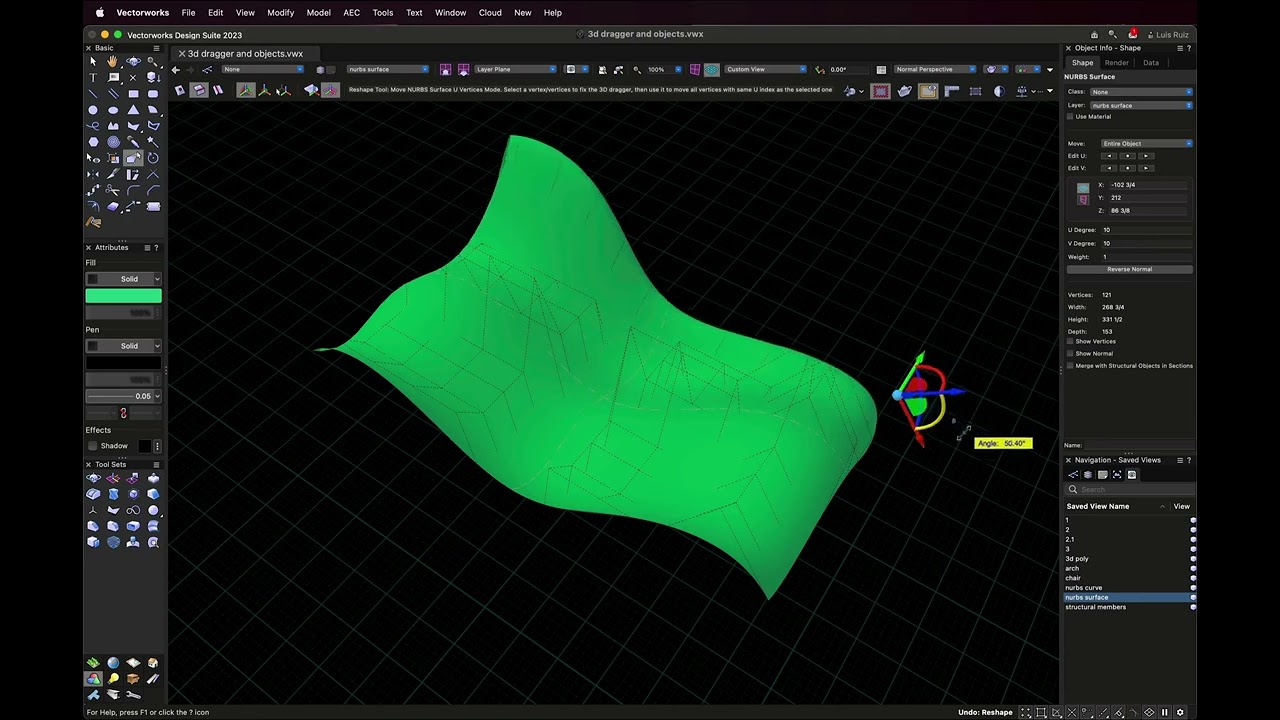Toggle the Use Material checkbox
Screen dimensions: 1280x720
(1070, 117)
